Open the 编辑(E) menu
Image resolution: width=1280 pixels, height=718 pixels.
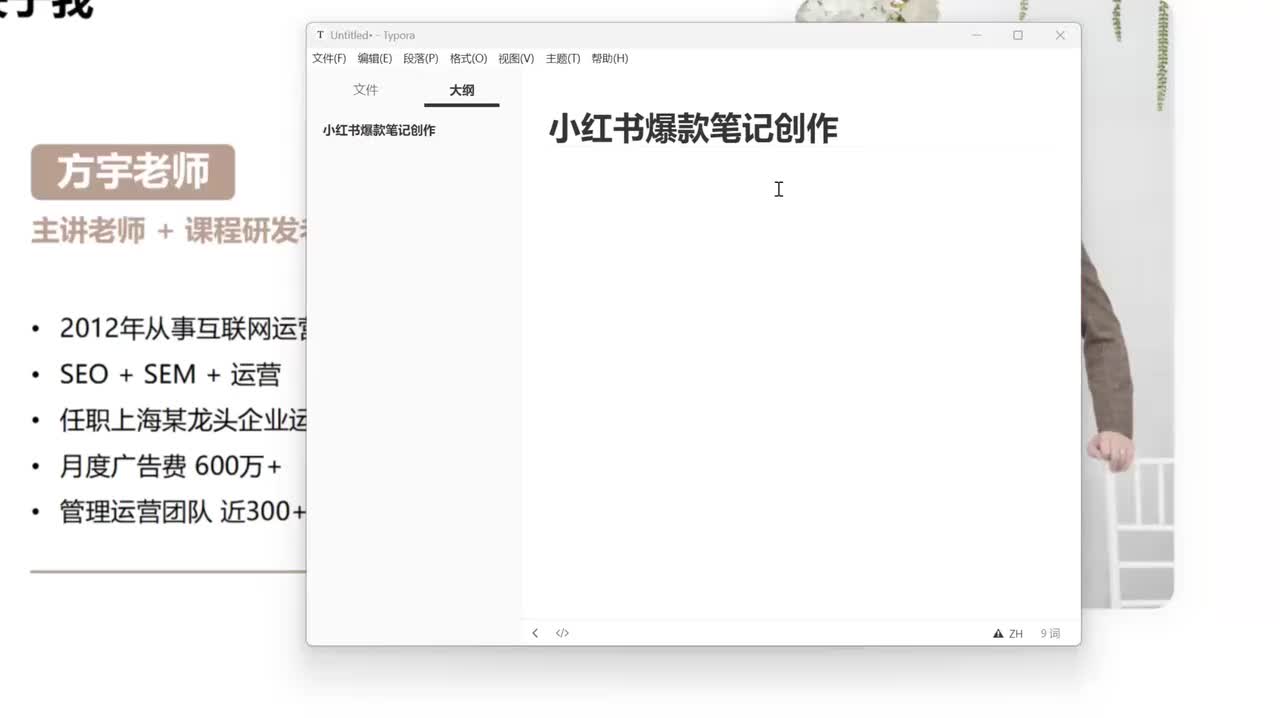[x=375, y=59]
